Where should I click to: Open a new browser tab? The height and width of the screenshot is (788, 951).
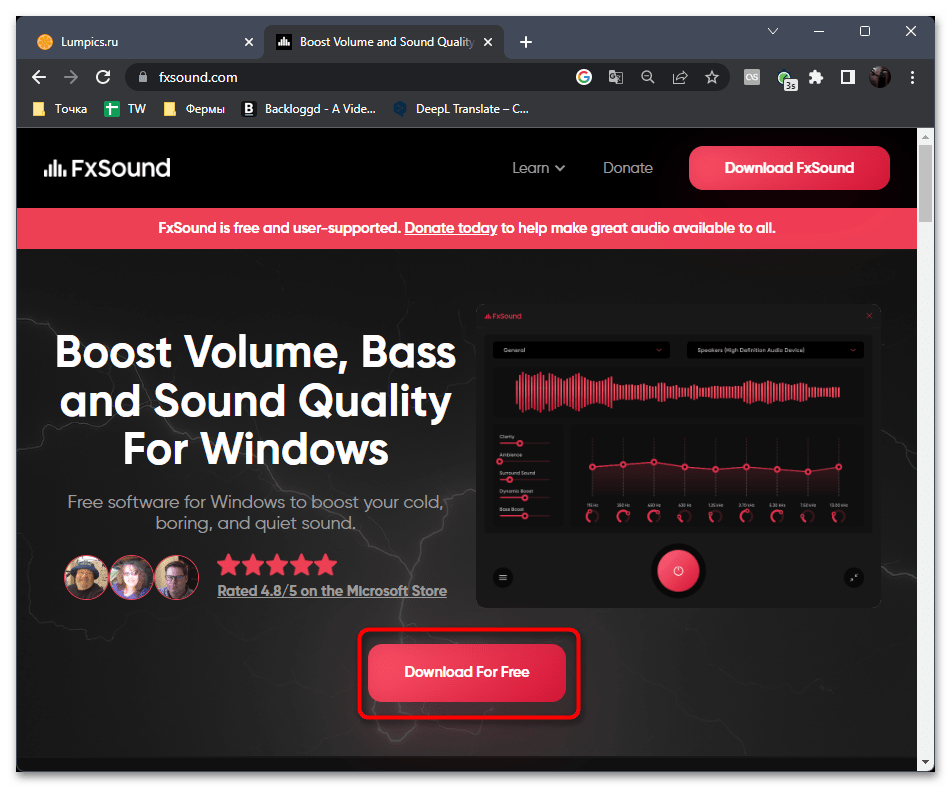point(526,42)
